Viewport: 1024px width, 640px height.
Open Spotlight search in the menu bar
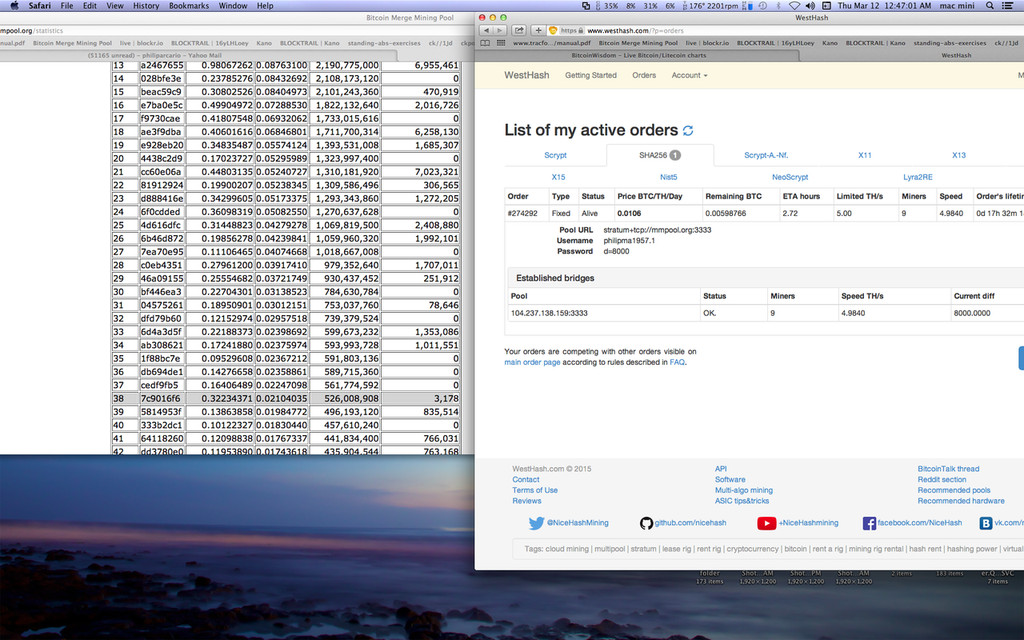[989, 5]
